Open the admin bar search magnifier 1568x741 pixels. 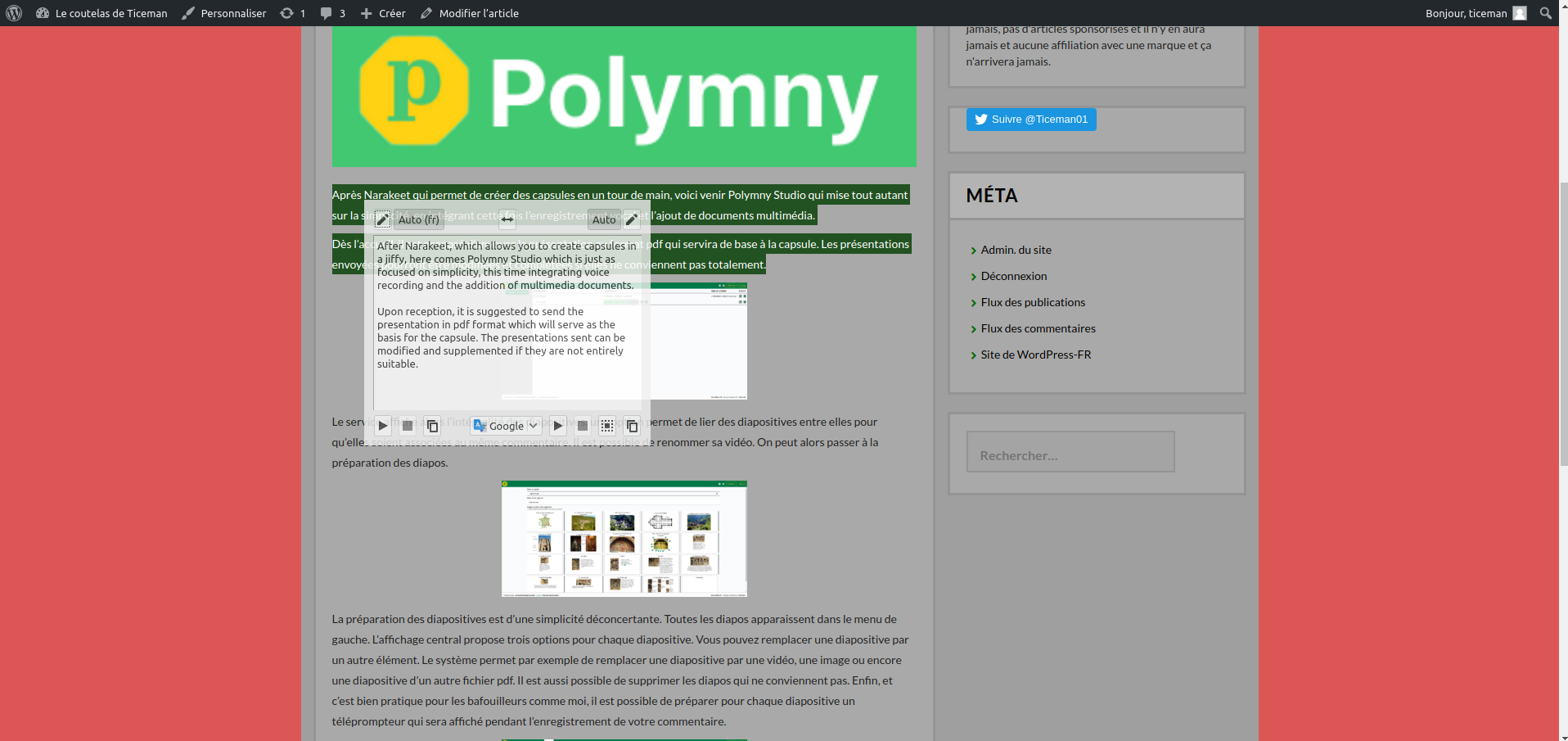1546,13
